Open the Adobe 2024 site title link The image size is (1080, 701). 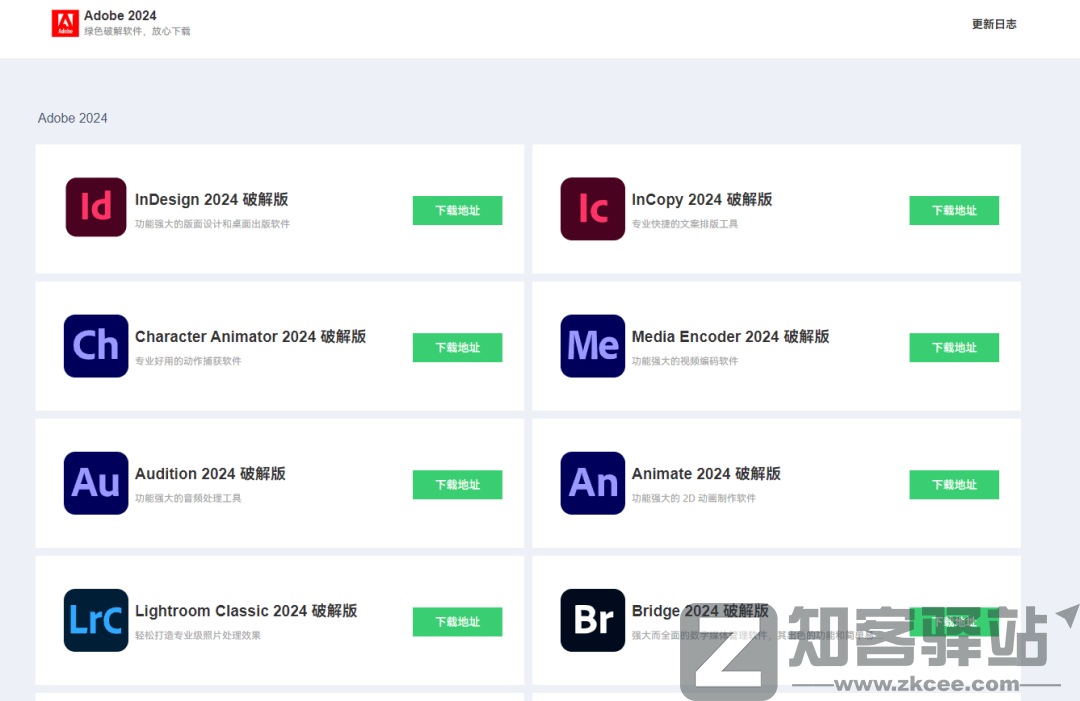click(x=120, y=16)
